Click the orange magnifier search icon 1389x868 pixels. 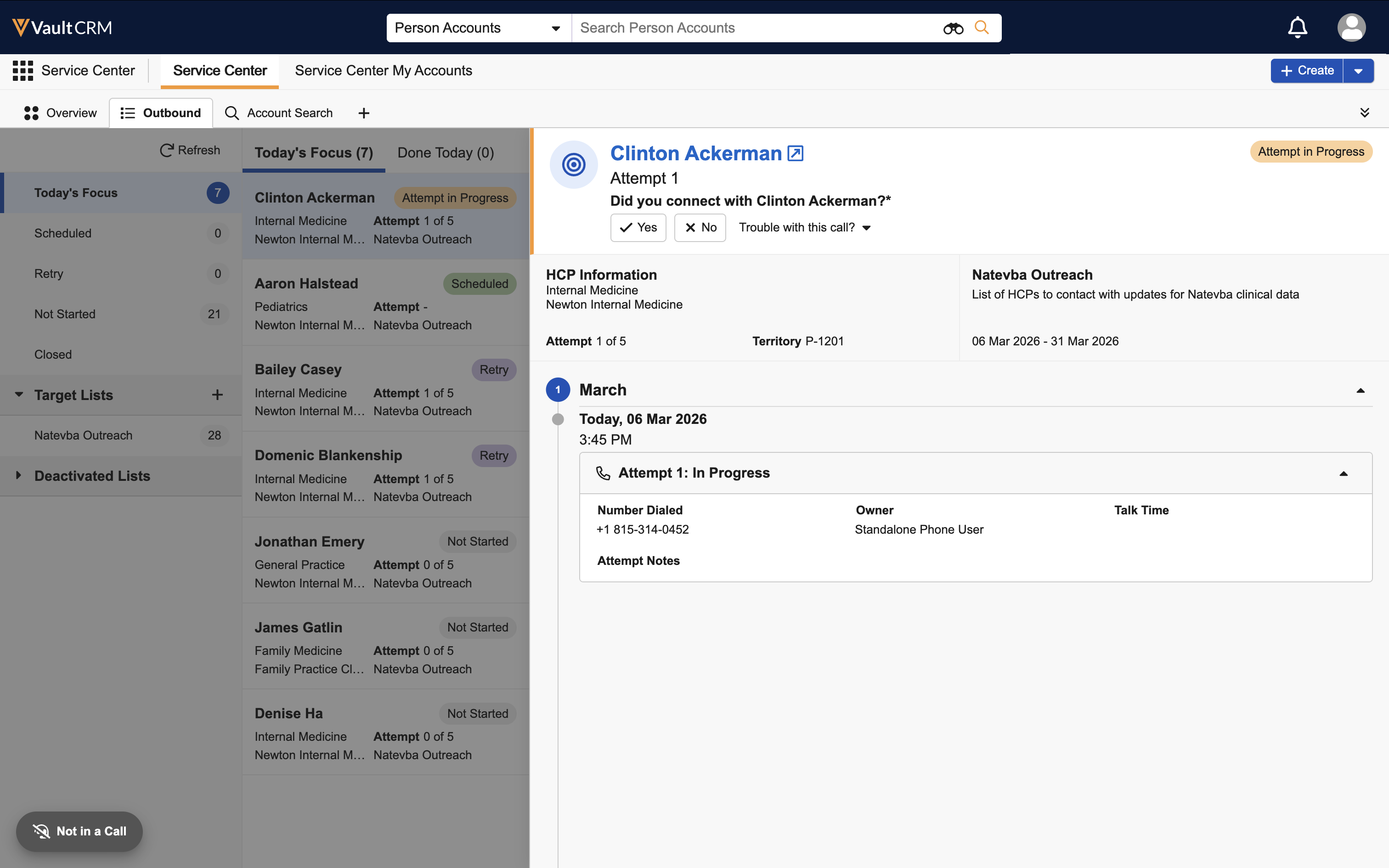(982, 28)
